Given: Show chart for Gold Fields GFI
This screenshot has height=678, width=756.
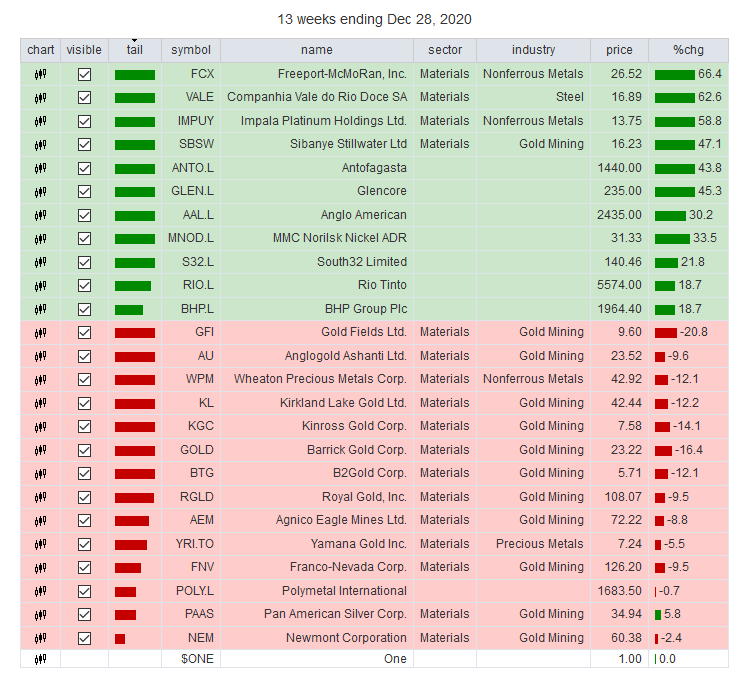Looking at the screenshot, I should click(x=40, y=333).
